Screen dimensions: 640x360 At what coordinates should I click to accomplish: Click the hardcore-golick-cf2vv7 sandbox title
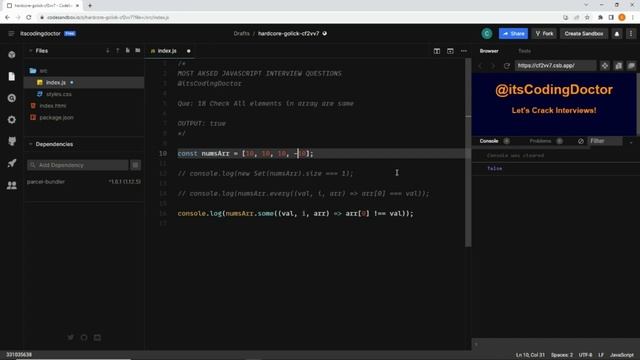(289, 33)
